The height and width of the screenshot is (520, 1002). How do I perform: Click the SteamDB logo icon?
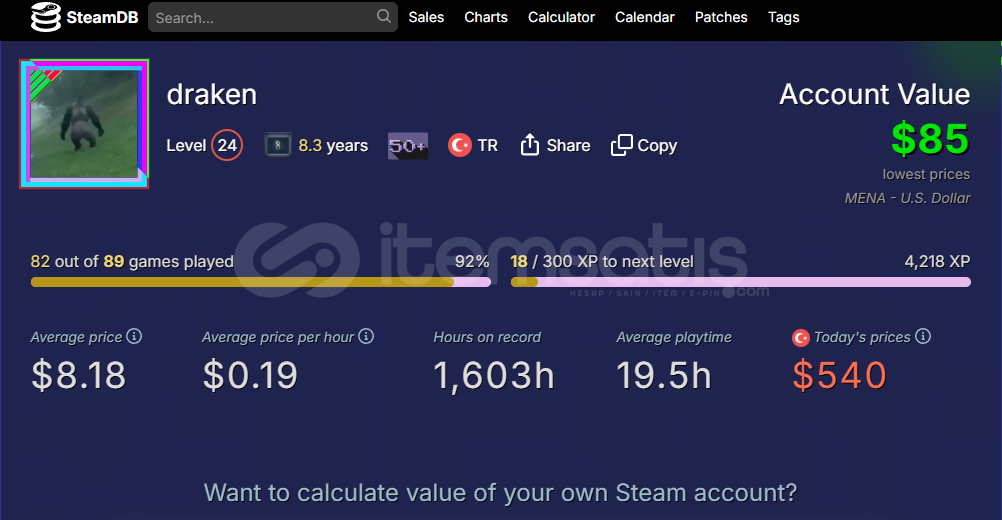pyautogui.click(x=45, y=18)
